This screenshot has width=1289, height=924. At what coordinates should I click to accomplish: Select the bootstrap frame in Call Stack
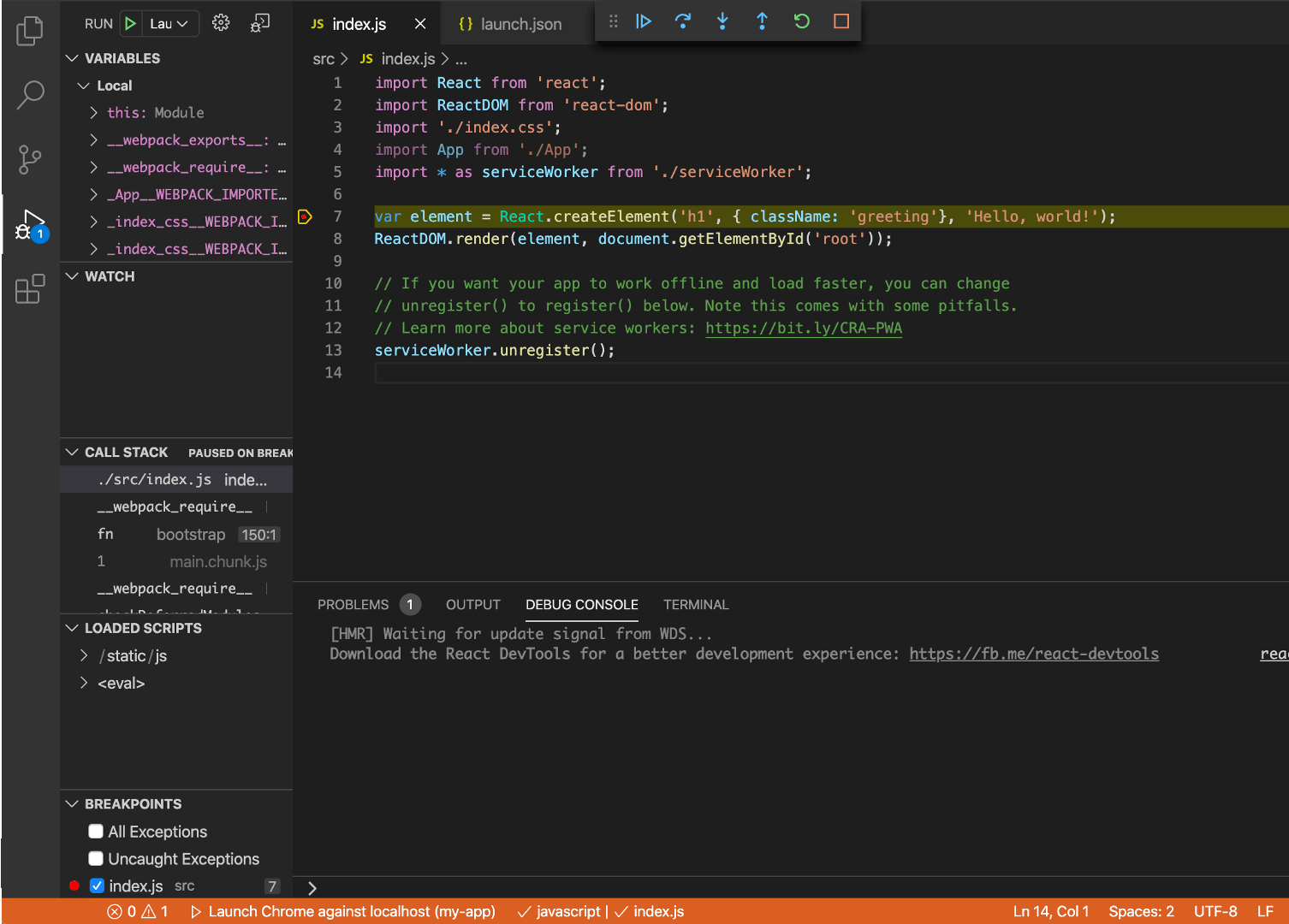point(190,533)
